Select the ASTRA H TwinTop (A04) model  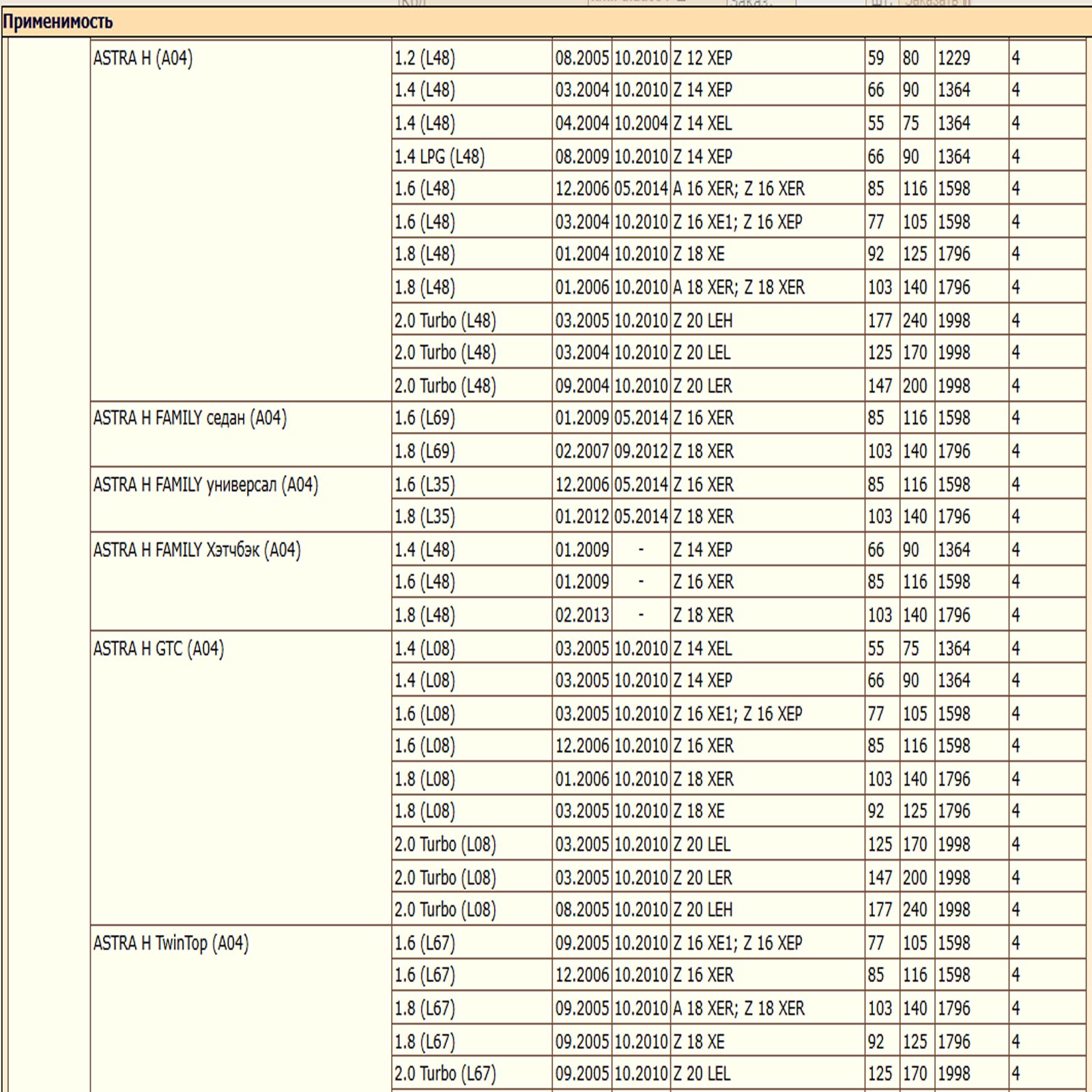[x=171, y=943]
